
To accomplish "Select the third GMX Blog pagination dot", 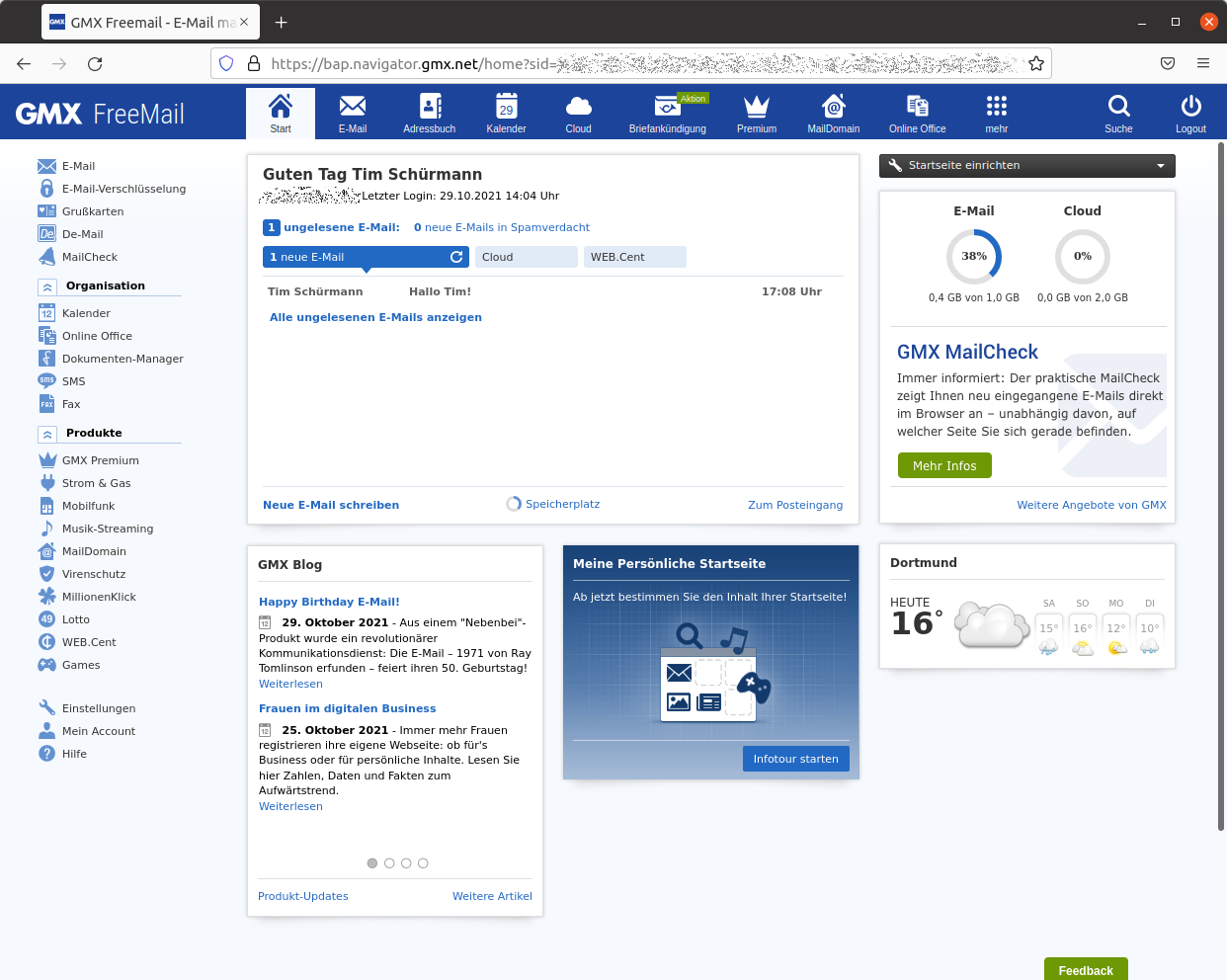I will (x=406, y=863).
